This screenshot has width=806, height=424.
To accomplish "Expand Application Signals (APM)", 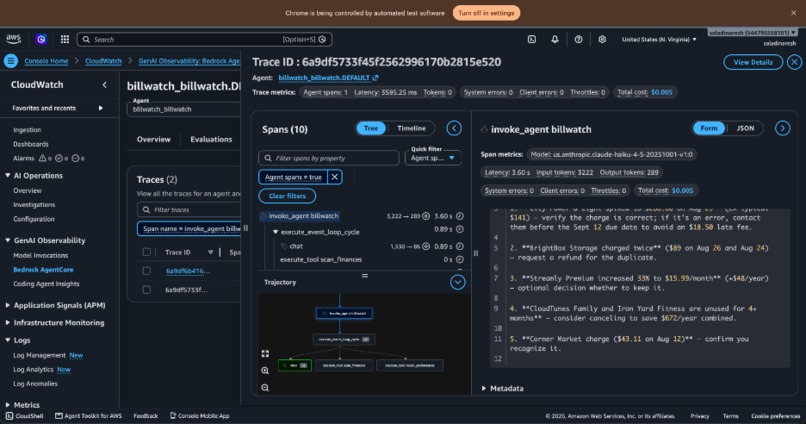I will pyautogui.click(x=8, y=305).
